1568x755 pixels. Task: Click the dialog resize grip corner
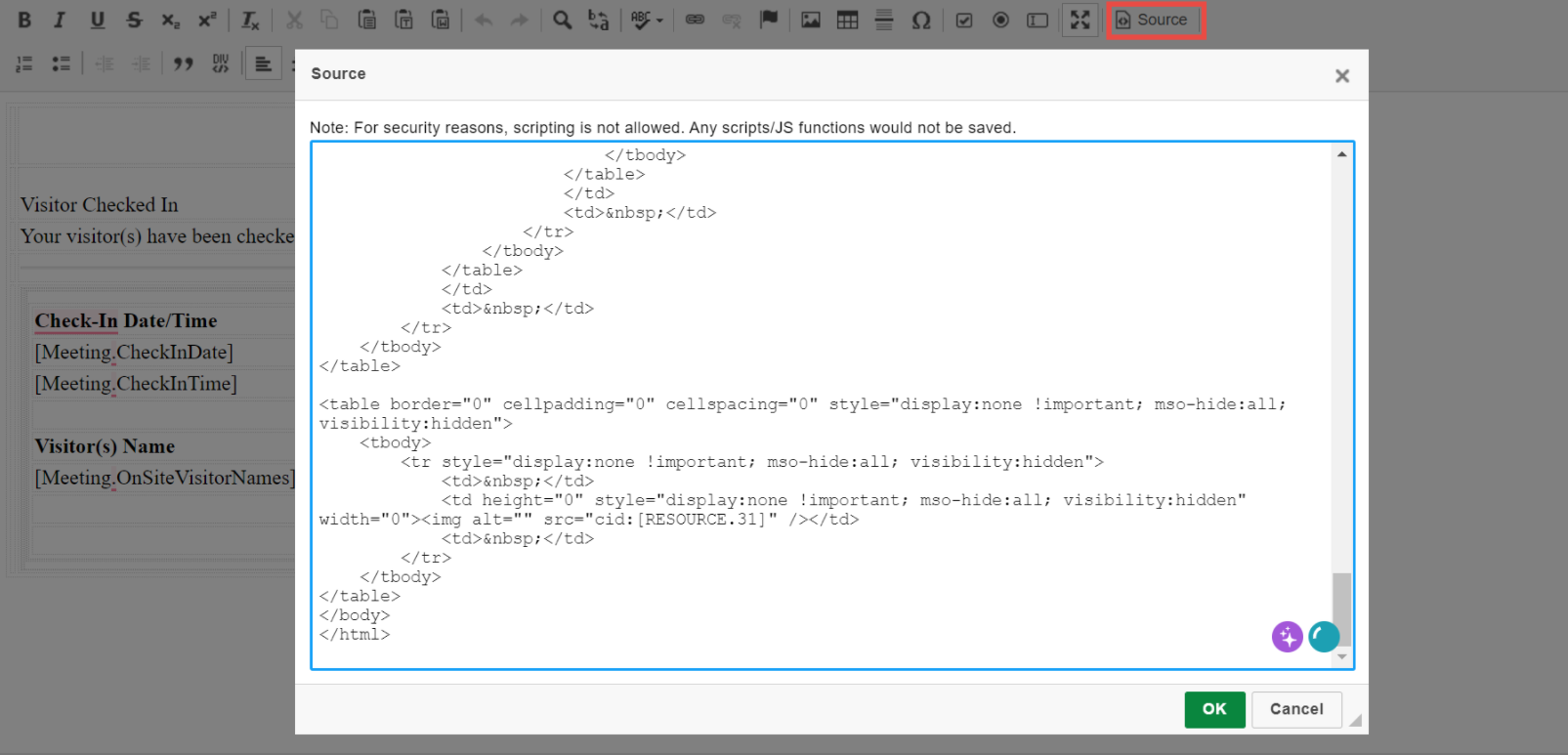tap(1355, 721)
